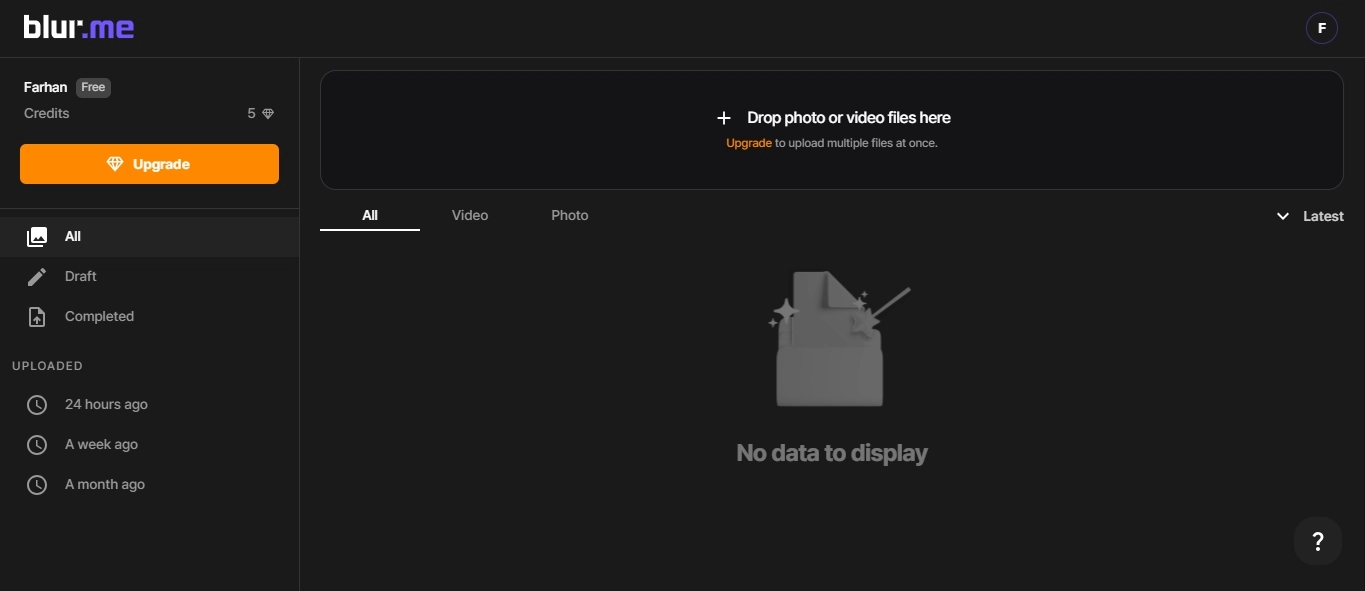The height and width of the screenshot is (591, 1365).
Task: Click the diamond icon next to credits
Action: (268, 114)
